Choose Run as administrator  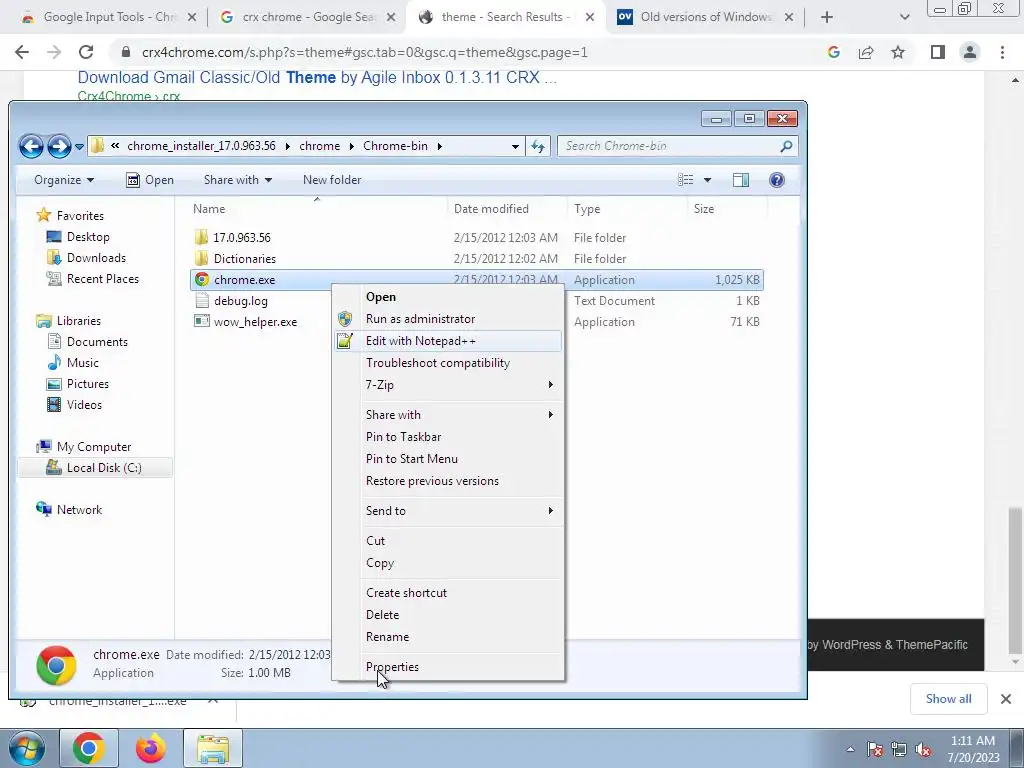pyautogui.click(x=447, y=319)
